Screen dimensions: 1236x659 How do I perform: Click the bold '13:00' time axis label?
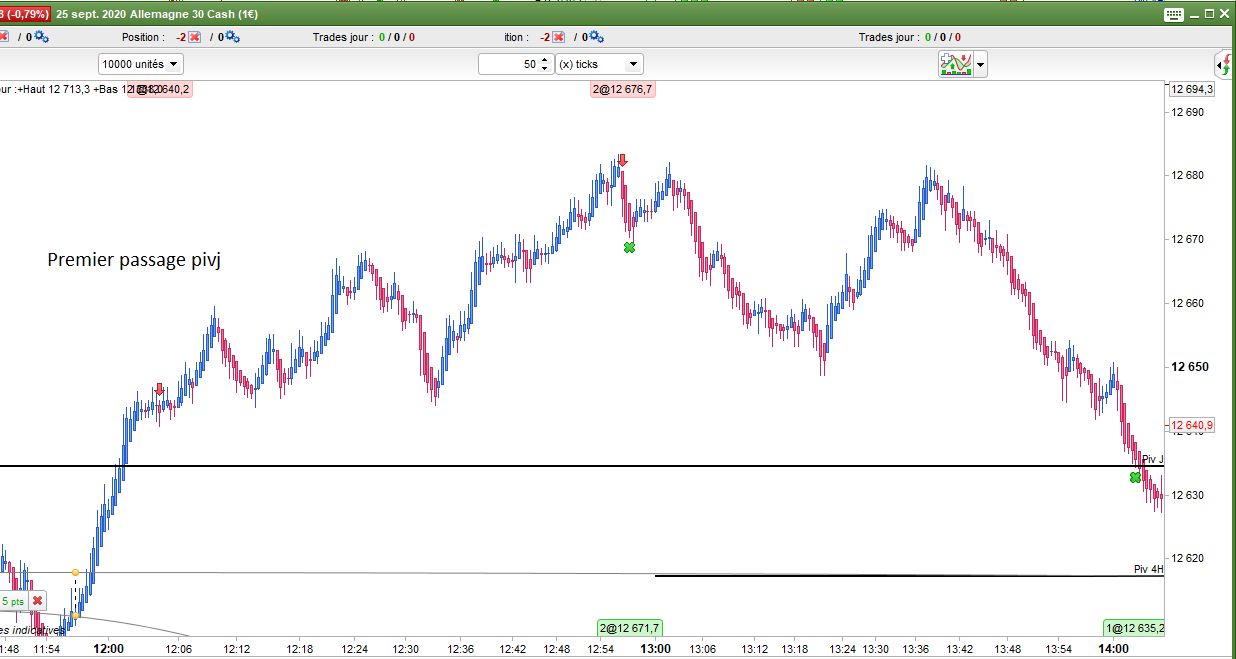point(655,649)
